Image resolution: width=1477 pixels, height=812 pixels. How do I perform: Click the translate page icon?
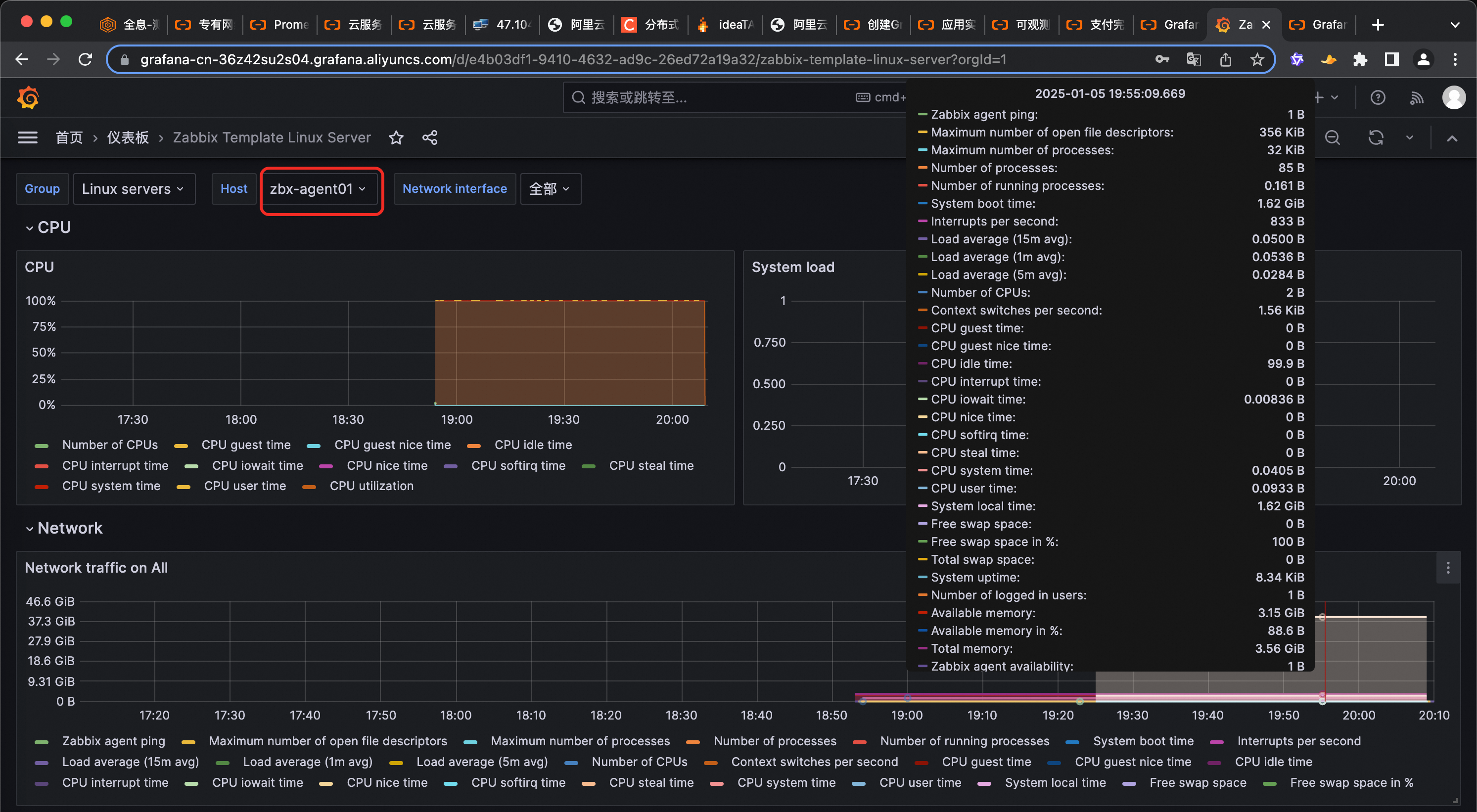1194,59
